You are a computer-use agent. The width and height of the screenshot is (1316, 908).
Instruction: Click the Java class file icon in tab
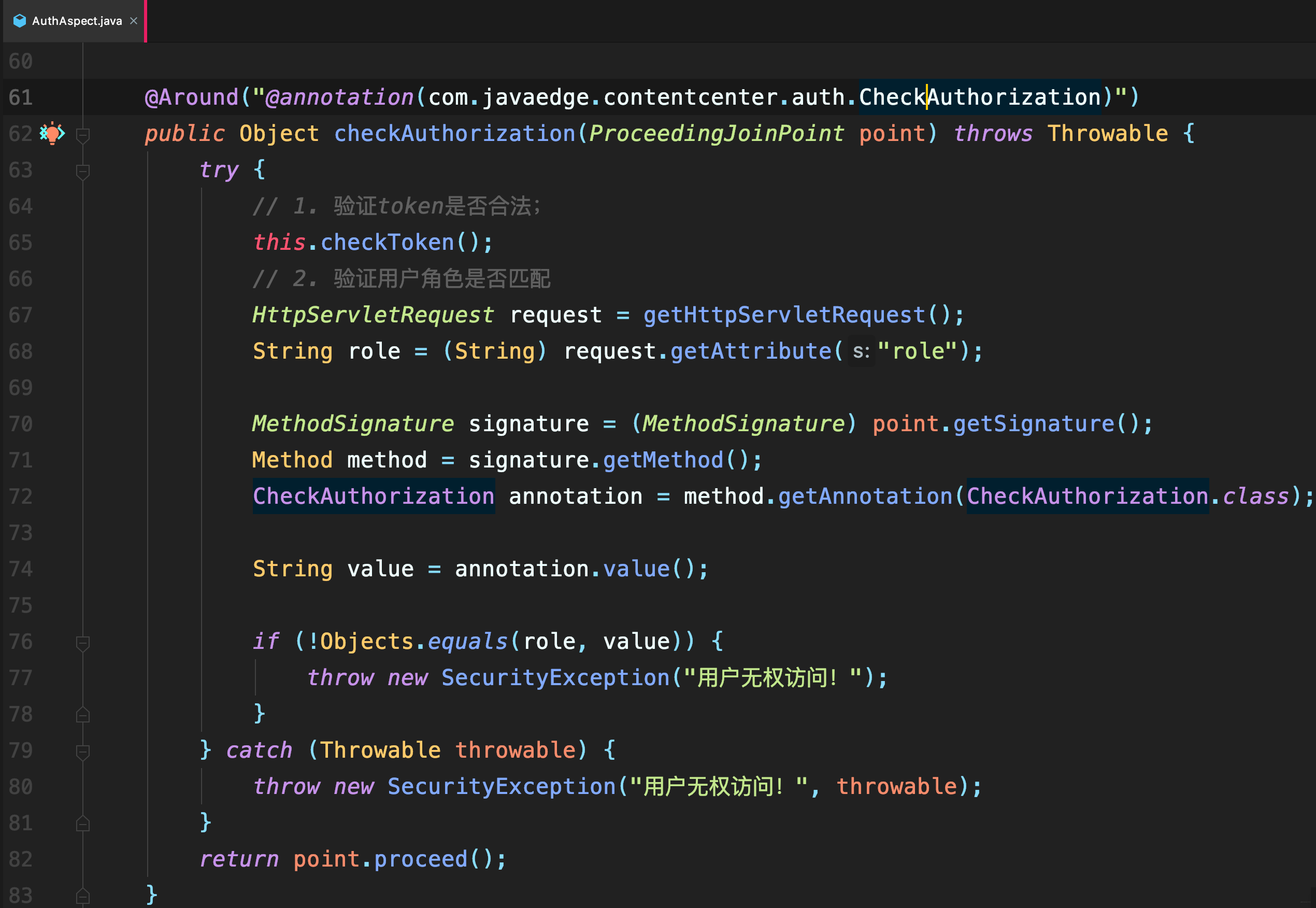(19, 21)
